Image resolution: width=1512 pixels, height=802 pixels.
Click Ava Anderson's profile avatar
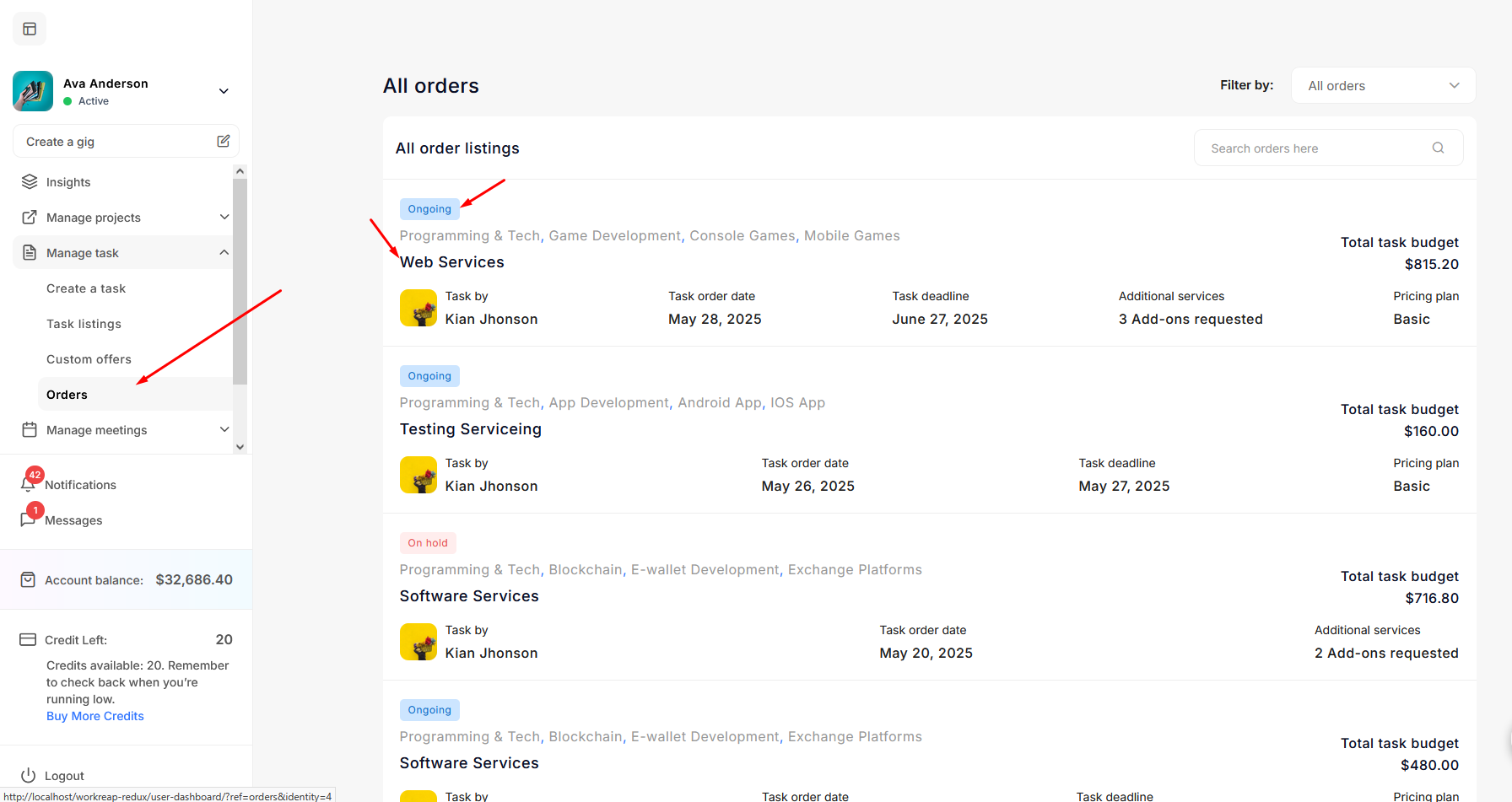point(33,91)
